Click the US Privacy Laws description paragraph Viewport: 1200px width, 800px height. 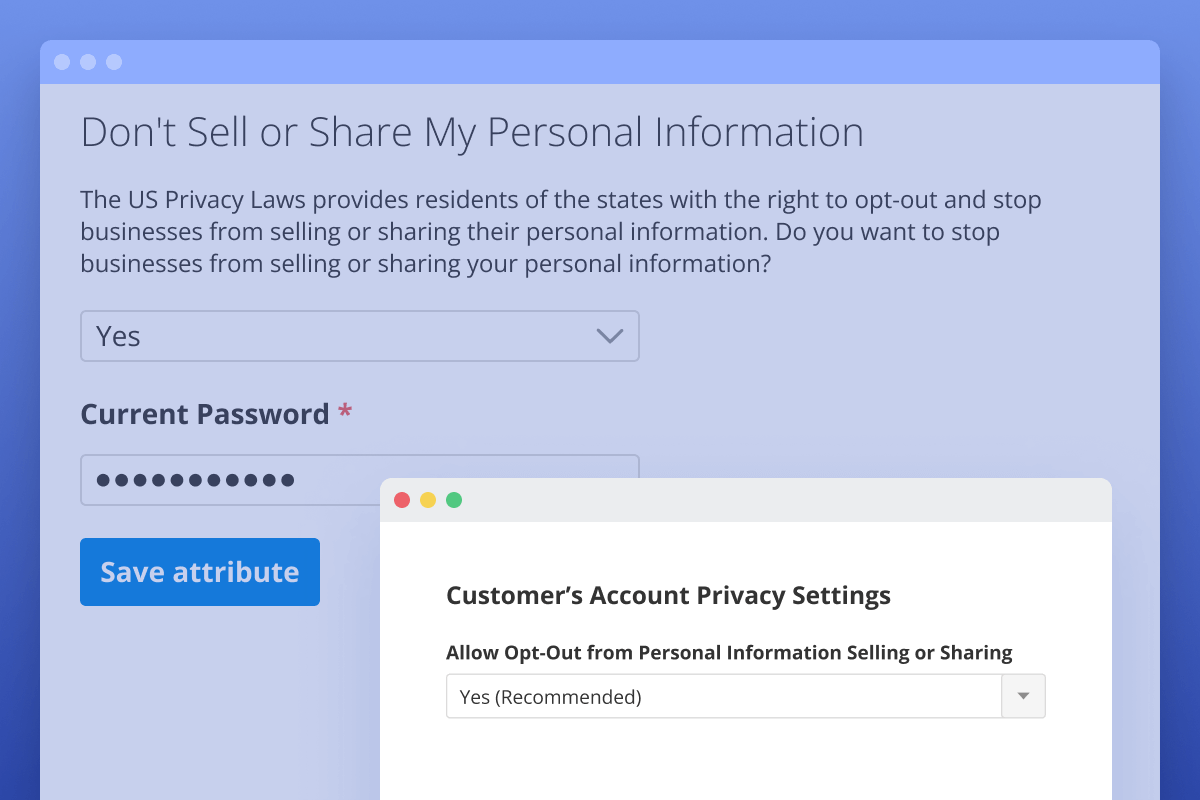[x=560, y=231]
